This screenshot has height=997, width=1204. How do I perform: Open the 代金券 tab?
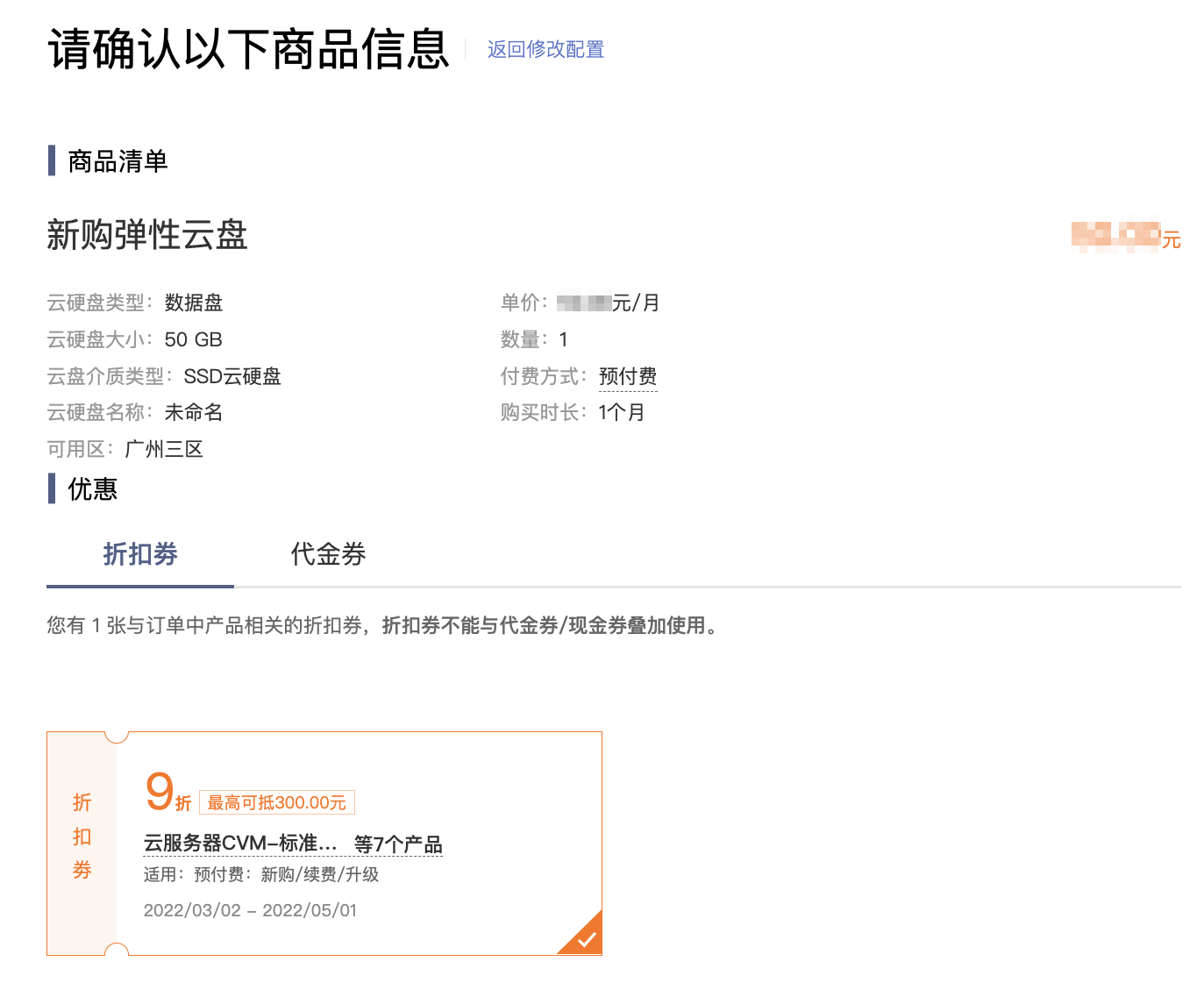pos(328,554)
